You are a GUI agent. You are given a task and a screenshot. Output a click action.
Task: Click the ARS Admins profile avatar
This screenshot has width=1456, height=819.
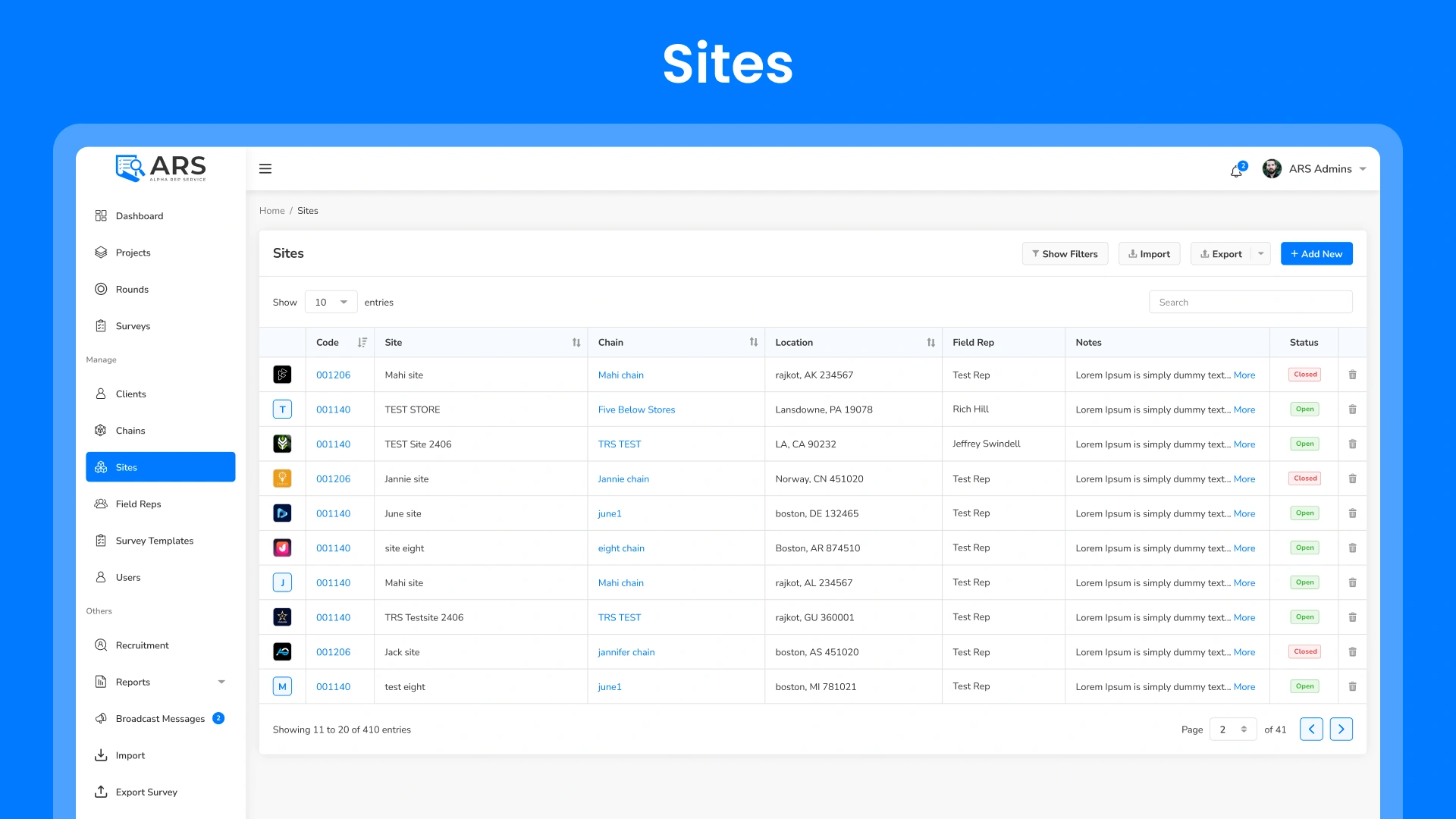click(1272, 168)
